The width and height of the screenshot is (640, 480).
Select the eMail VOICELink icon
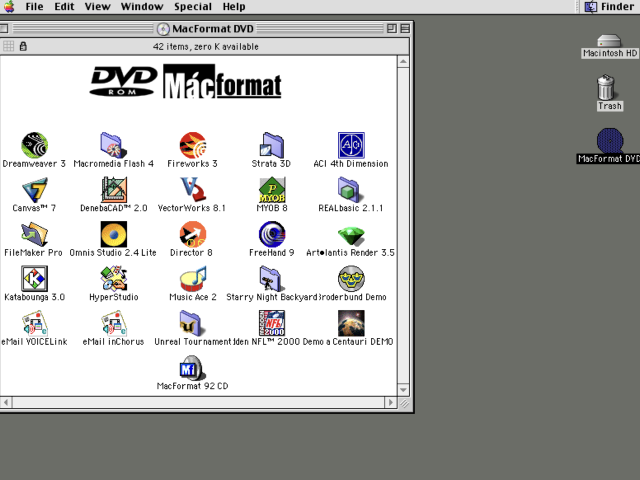(35, 323)
